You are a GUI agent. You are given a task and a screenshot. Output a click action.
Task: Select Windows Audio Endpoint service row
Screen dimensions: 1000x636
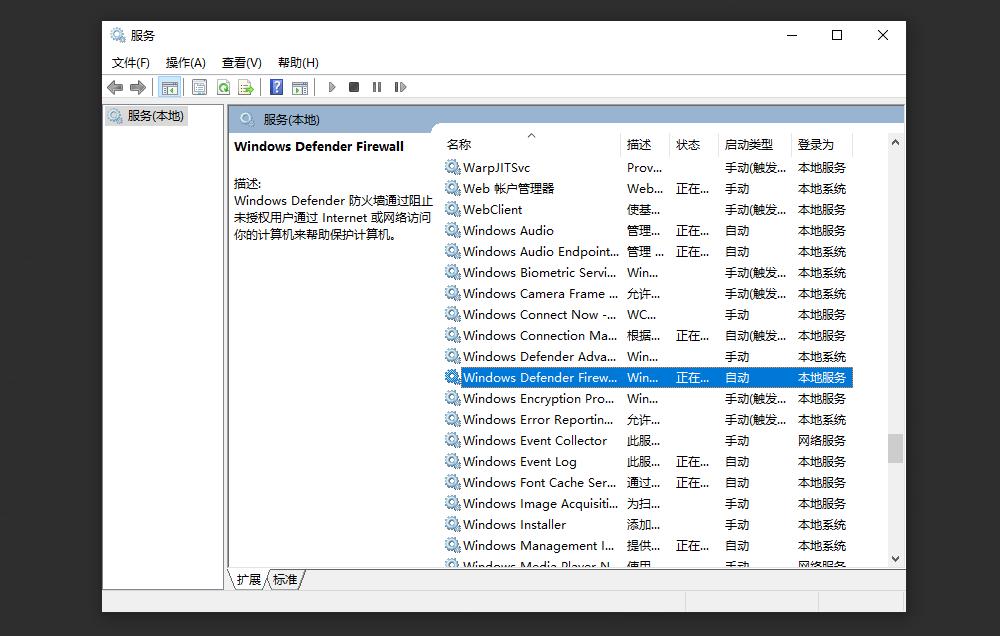pyautogui.click(x=649, y=251)
